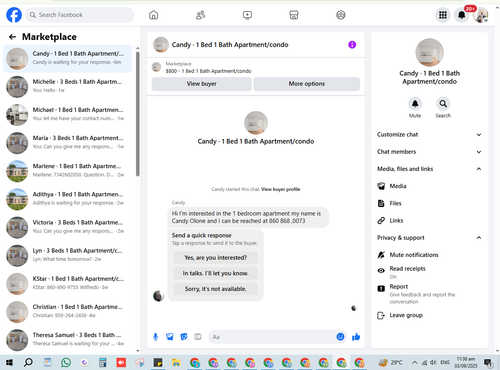Click the More options button
Image resolution: width=500 pixels, height=370 pixels.
pyautogui.click(x=307, y=84)
